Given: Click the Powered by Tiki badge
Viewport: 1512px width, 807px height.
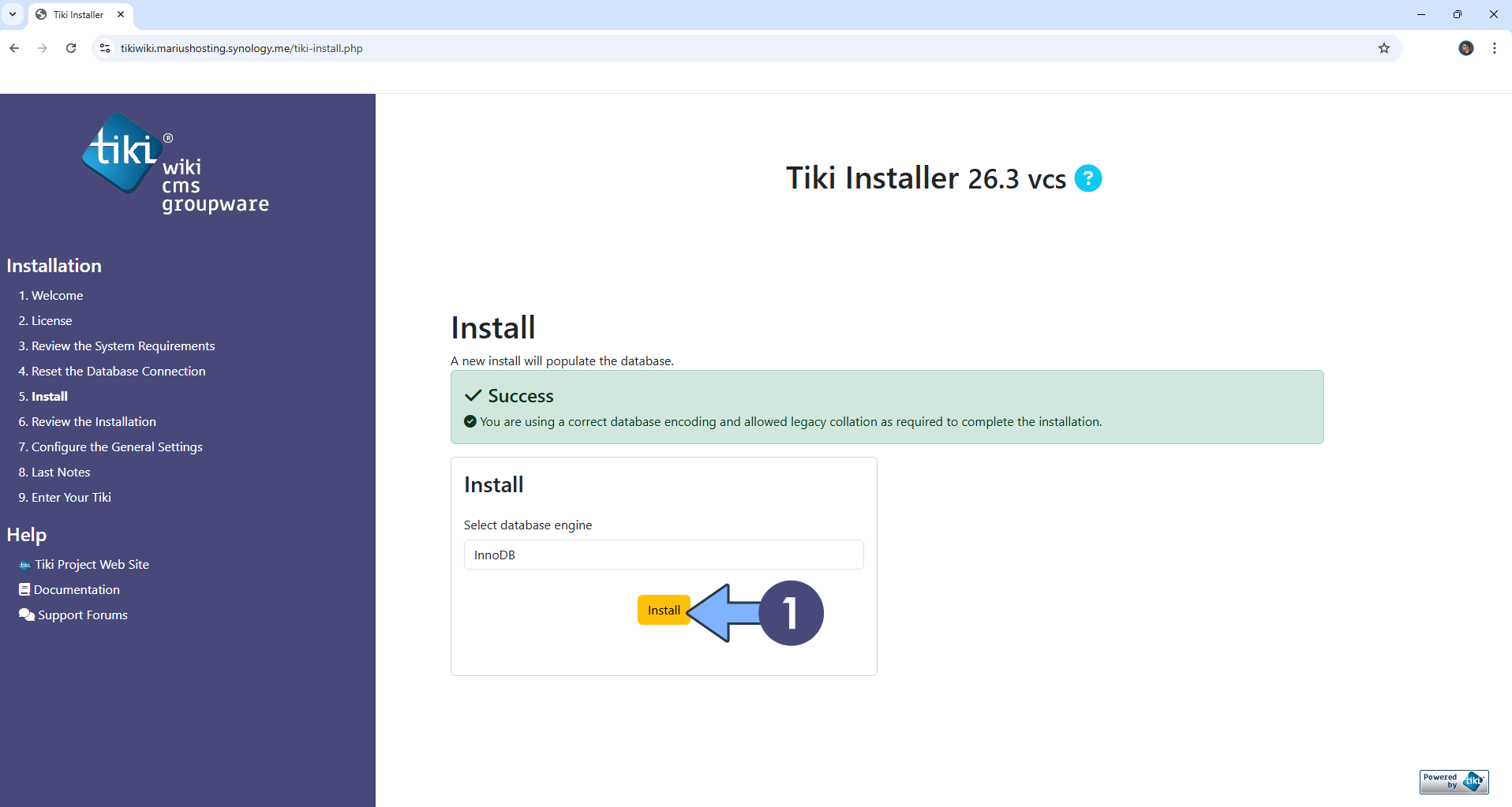Looking at the screenshot, I should point(1453,781).
